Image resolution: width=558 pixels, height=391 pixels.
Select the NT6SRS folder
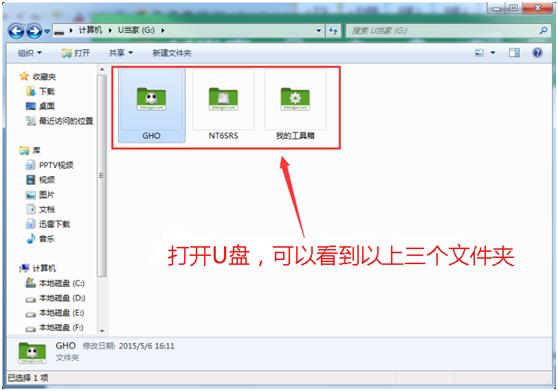[x=223, y=105]
